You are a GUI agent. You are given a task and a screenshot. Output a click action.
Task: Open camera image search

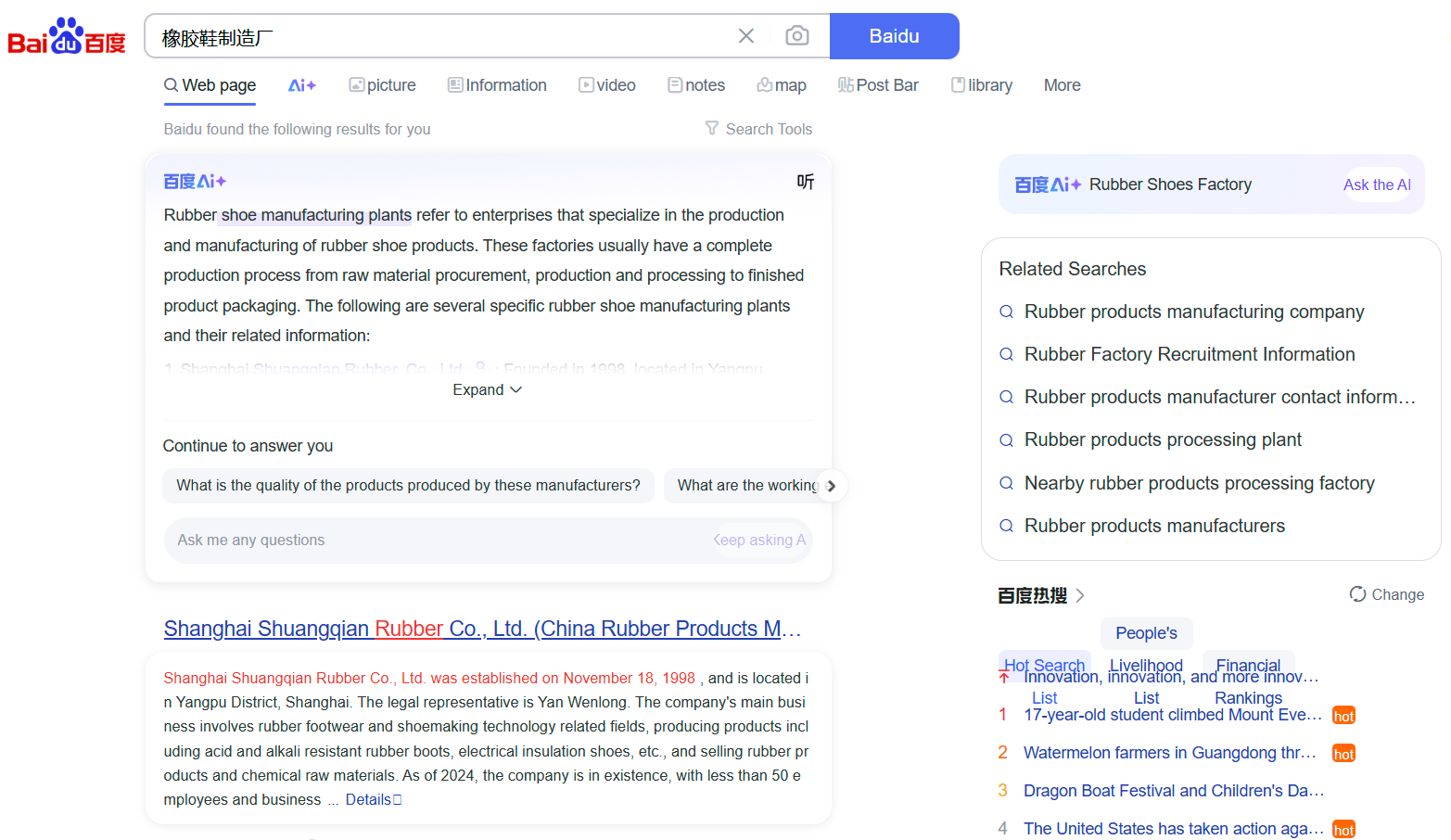(x=796, y=36)
